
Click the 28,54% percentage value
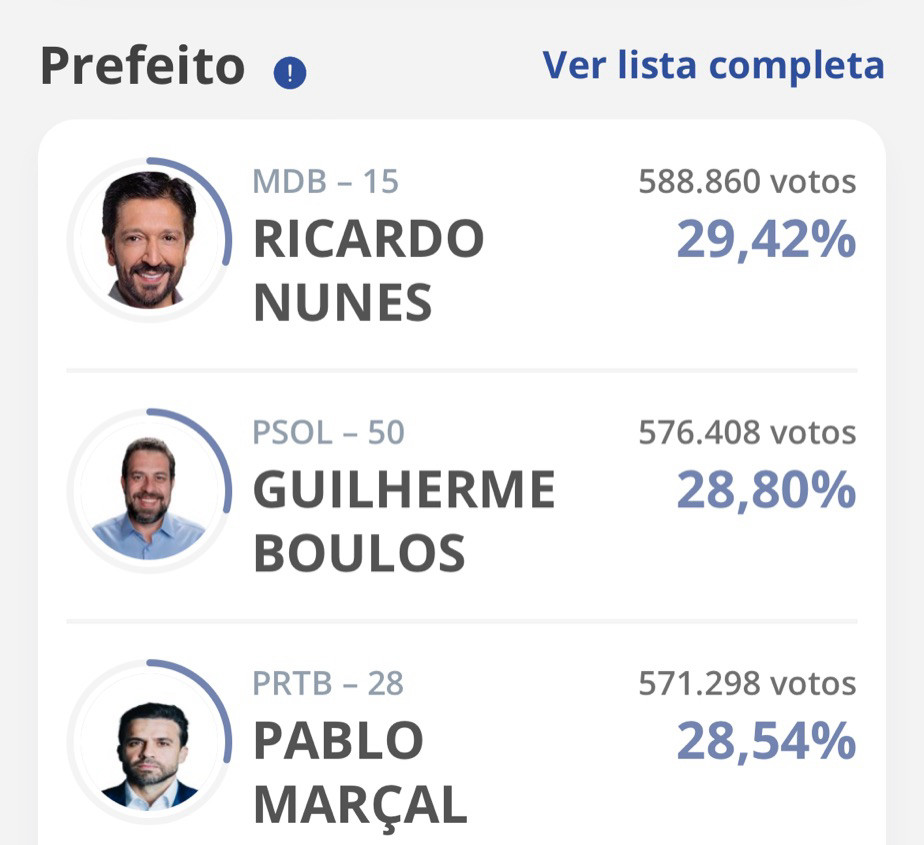click(x=766, y=741)
